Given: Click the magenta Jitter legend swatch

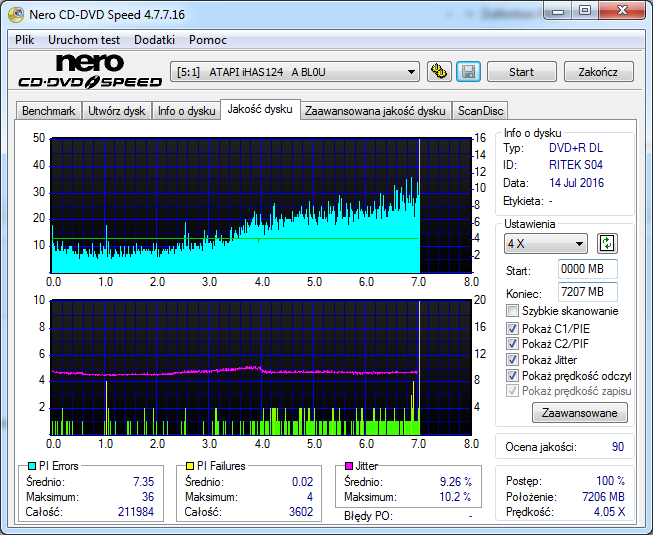Looking at the screenshot, I should pos(349,465).
